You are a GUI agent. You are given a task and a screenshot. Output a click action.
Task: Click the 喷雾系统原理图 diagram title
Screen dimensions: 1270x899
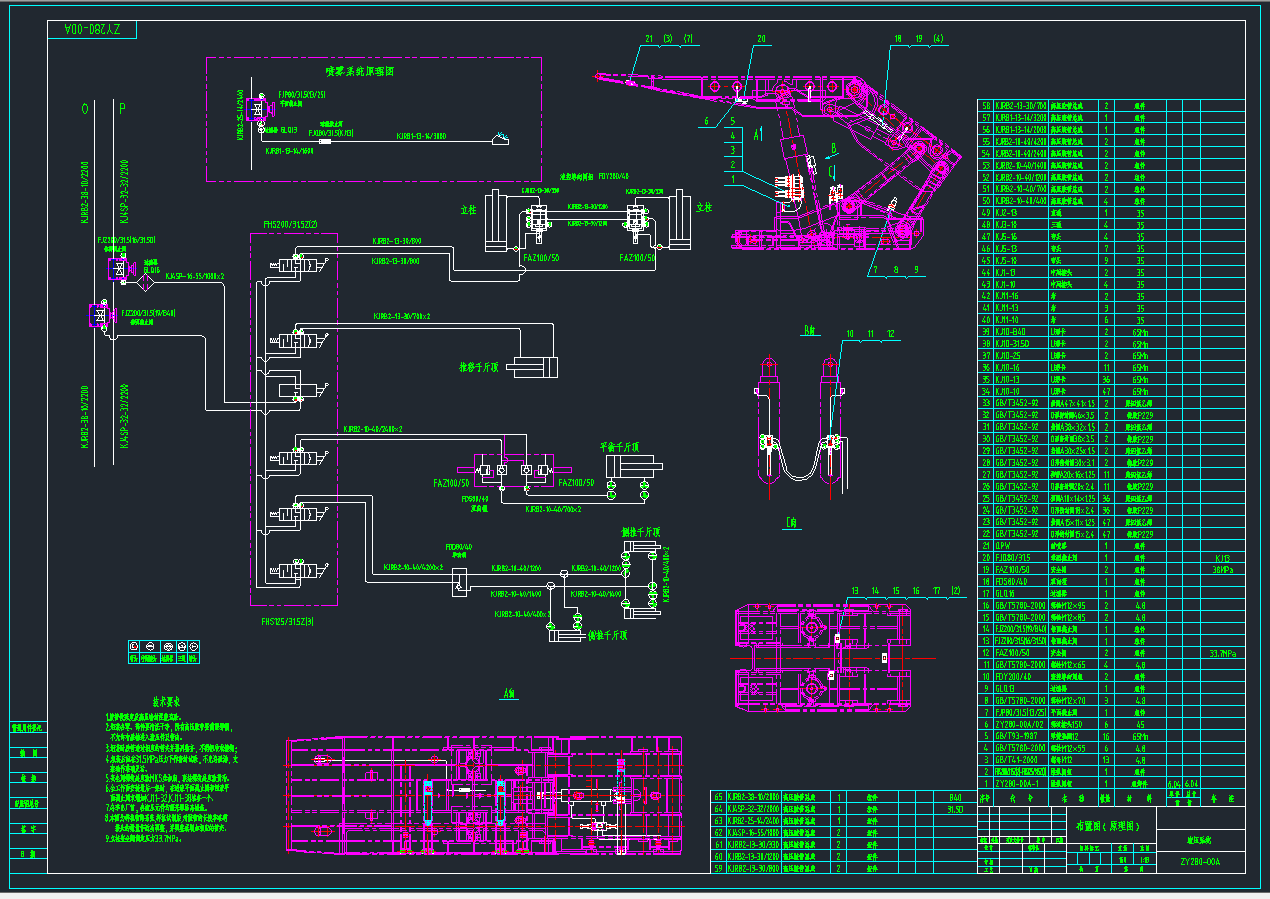click(x=359, y=72)
